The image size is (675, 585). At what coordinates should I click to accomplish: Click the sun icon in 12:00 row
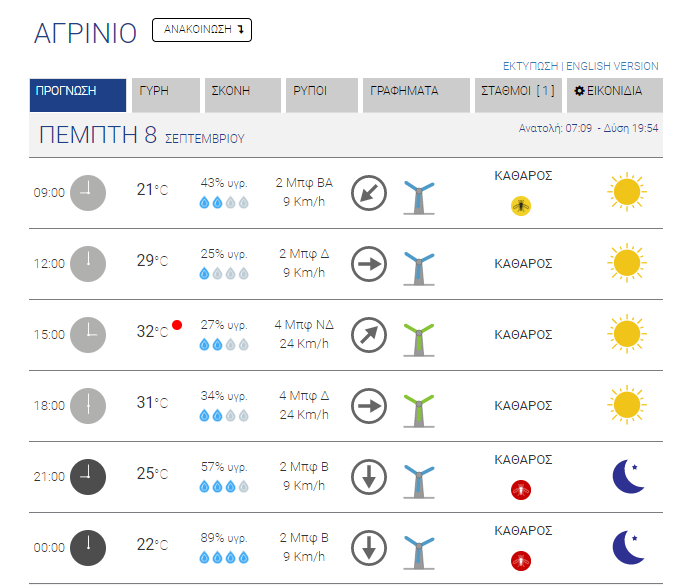627,263
